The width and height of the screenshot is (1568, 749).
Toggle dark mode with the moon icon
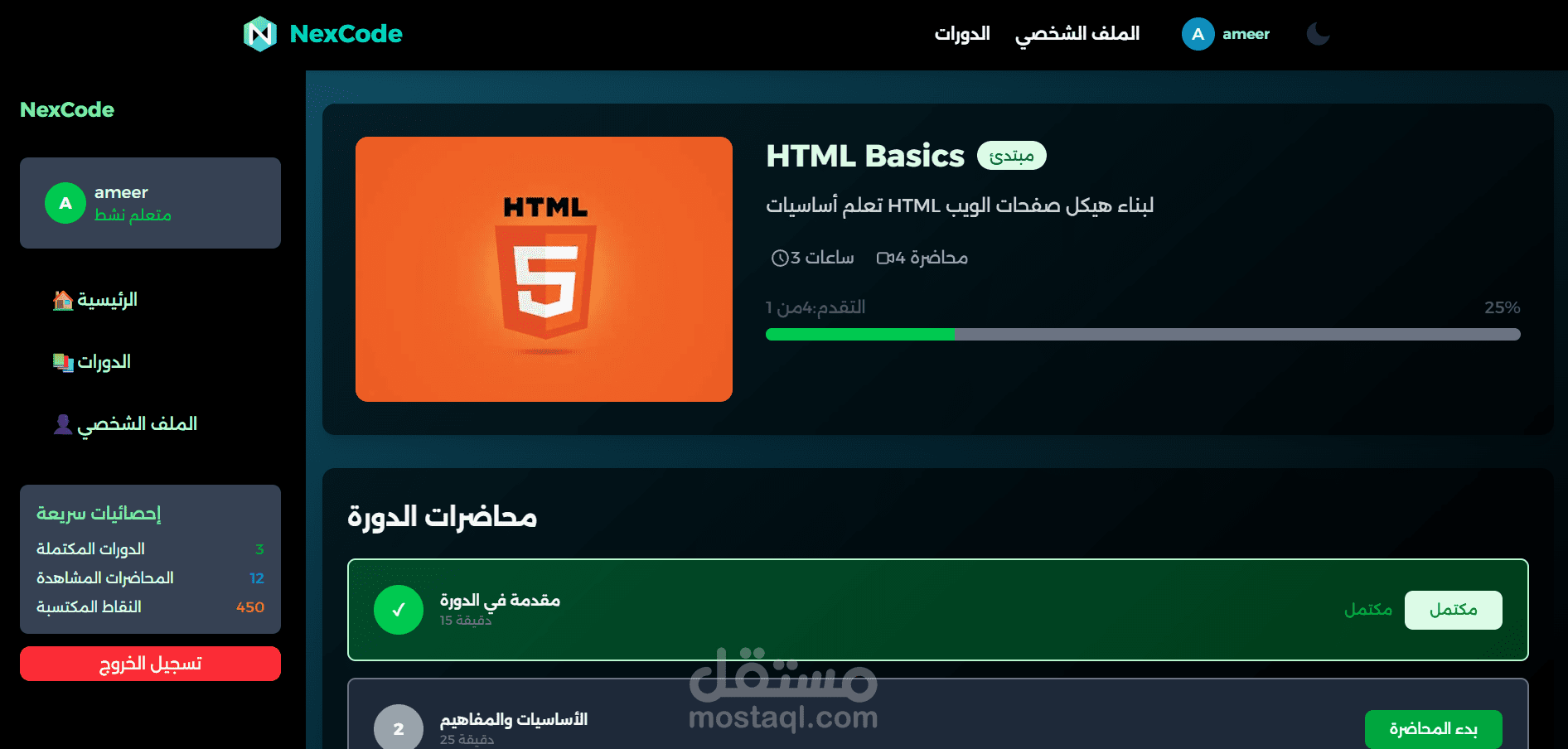point(1318,34)
